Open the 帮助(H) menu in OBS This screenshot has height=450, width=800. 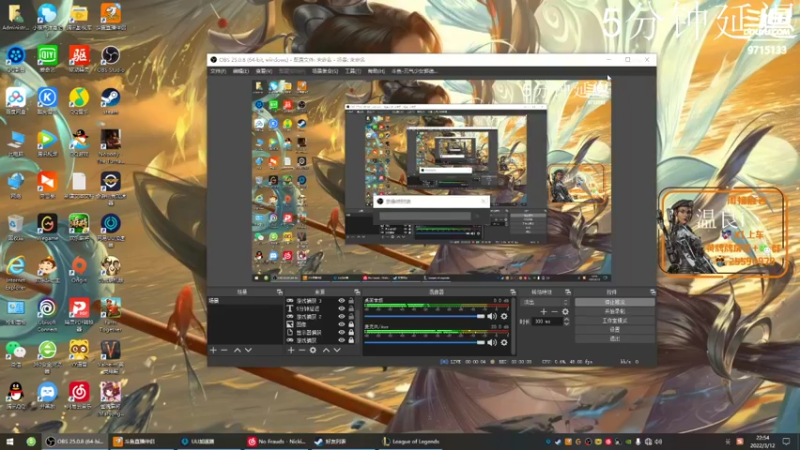point(376,71)
